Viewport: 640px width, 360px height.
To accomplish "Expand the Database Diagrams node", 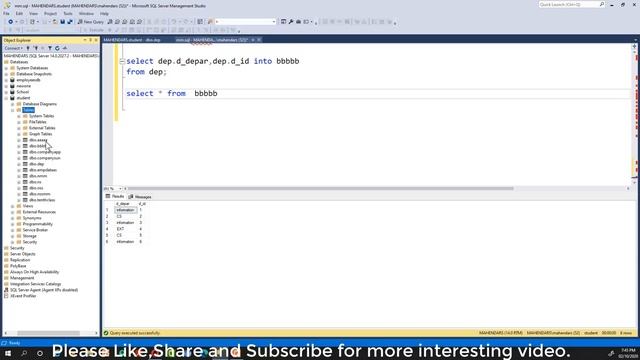I will click(x=13, y=104).
